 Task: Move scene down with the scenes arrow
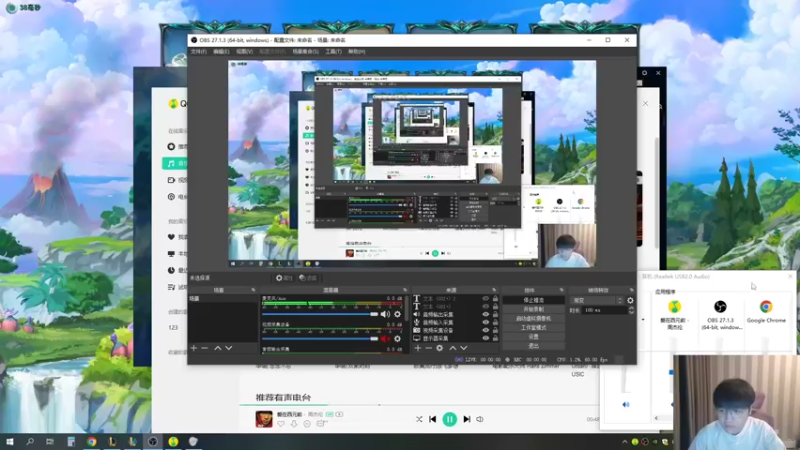click(x=229, y=348)
